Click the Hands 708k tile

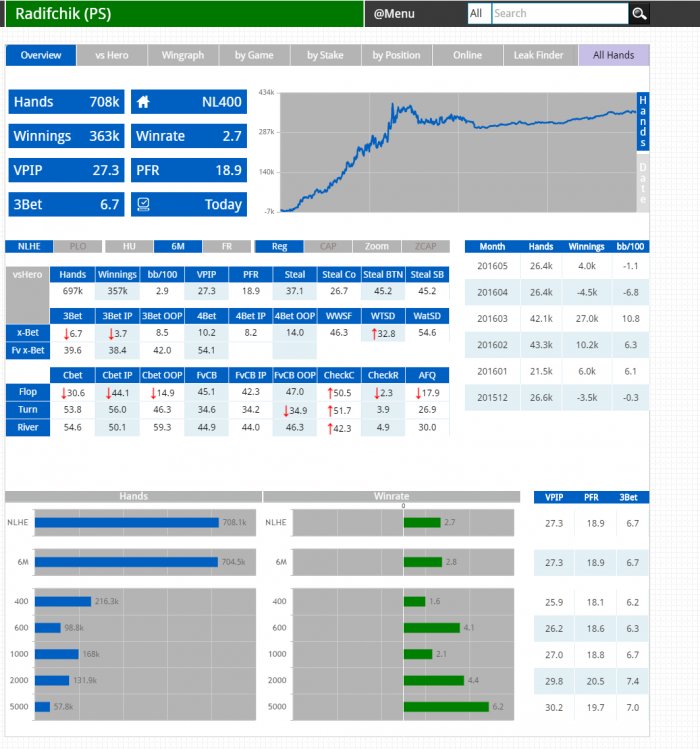click(66, 102)
